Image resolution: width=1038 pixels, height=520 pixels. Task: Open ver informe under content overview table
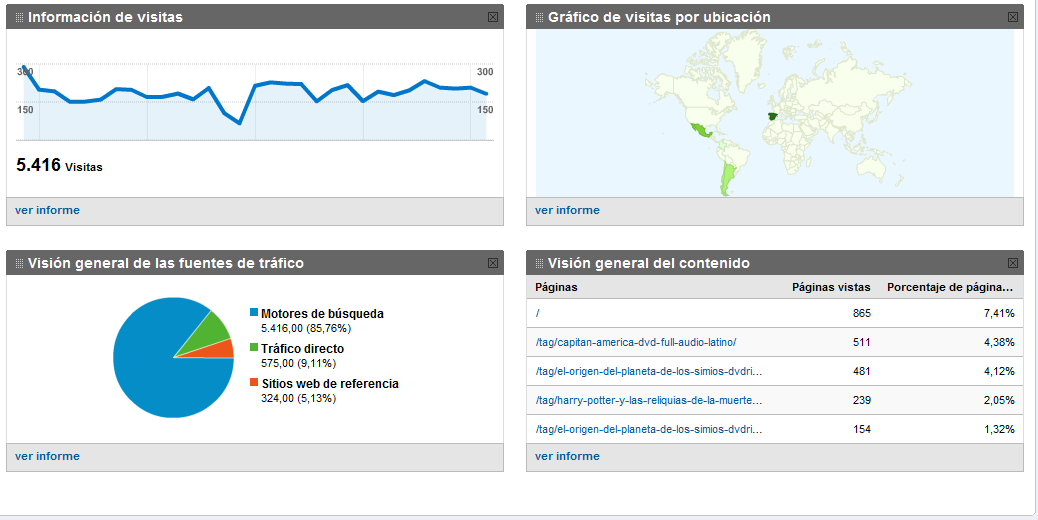[x=567, y=456]
